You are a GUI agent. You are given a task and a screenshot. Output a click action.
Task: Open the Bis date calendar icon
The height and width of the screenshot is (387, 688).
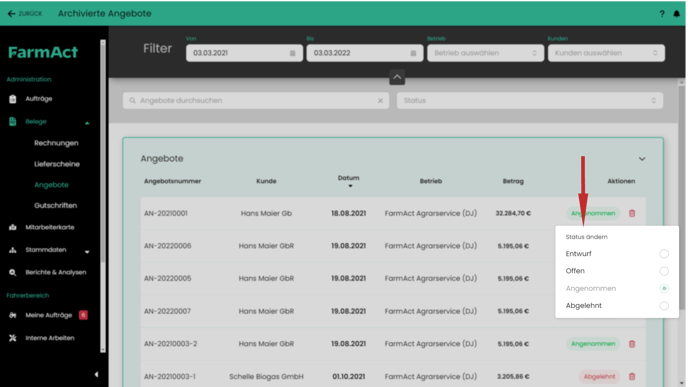(x=413, y=53)
